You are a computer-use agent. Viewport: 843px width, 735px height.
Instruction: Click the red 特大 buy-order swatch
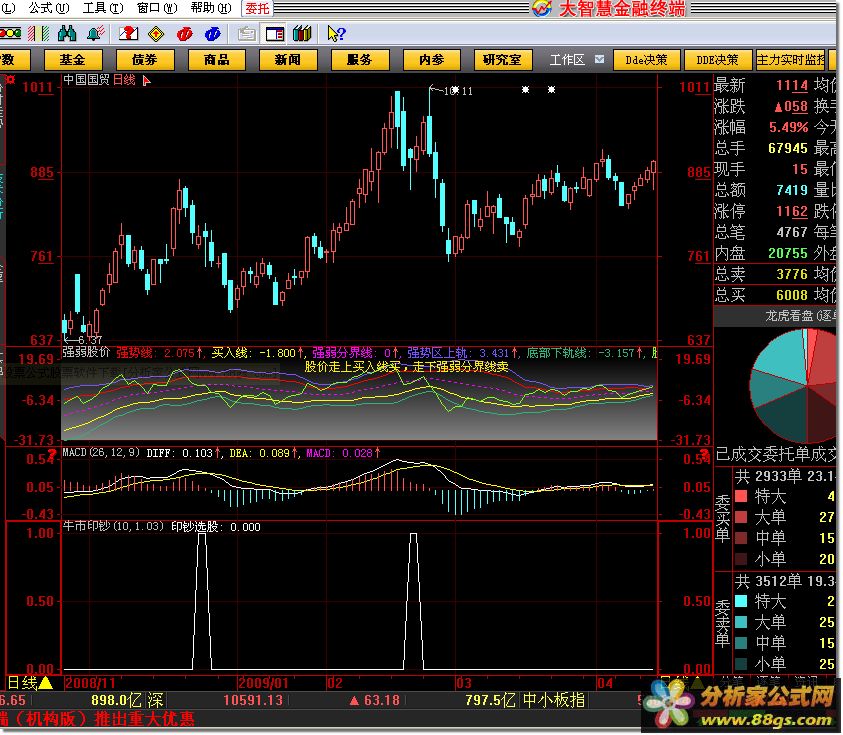pos(741,496)
